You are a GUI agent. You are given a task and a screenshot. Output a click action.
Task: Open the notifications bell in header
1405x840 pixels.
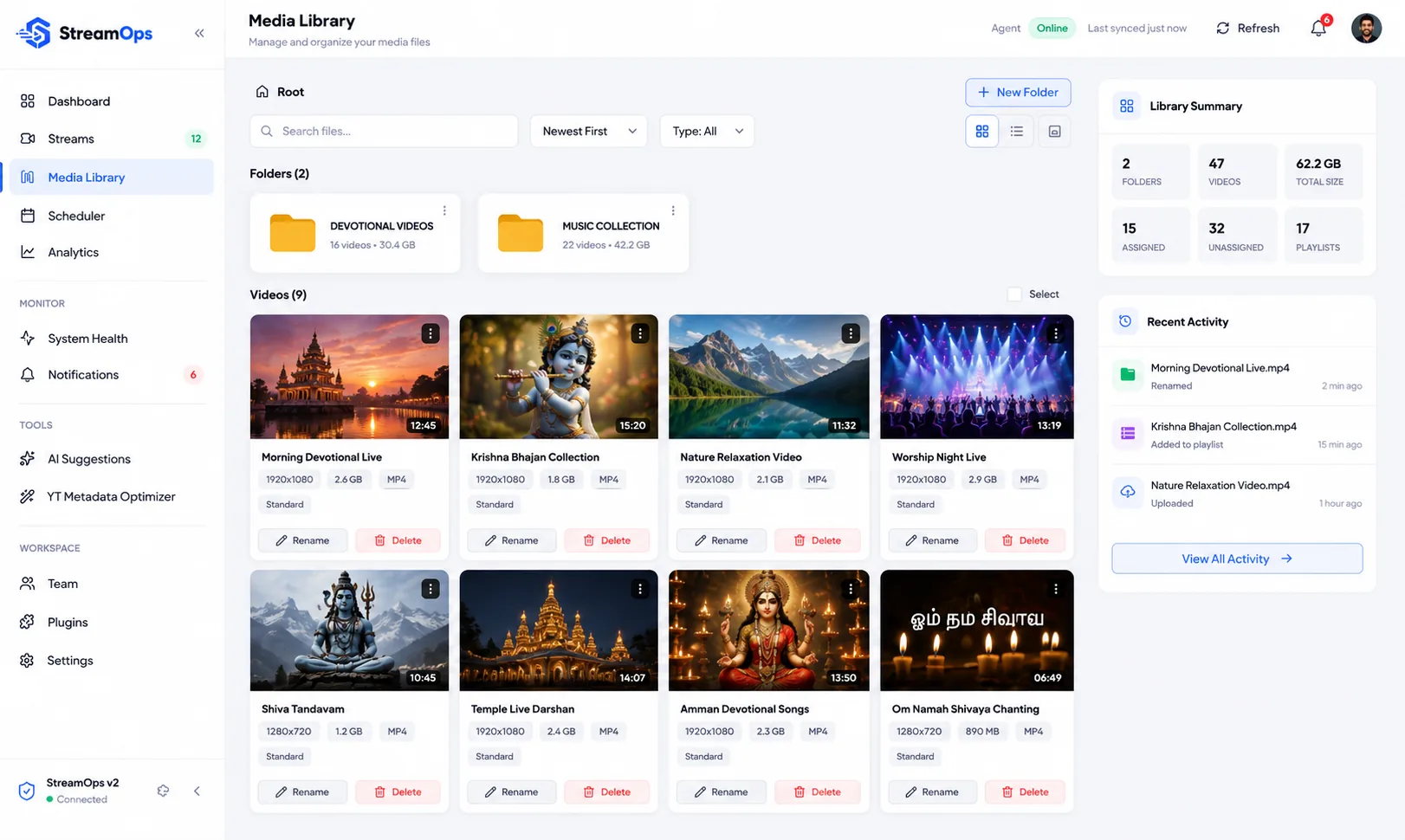[x=1318, y=29]
